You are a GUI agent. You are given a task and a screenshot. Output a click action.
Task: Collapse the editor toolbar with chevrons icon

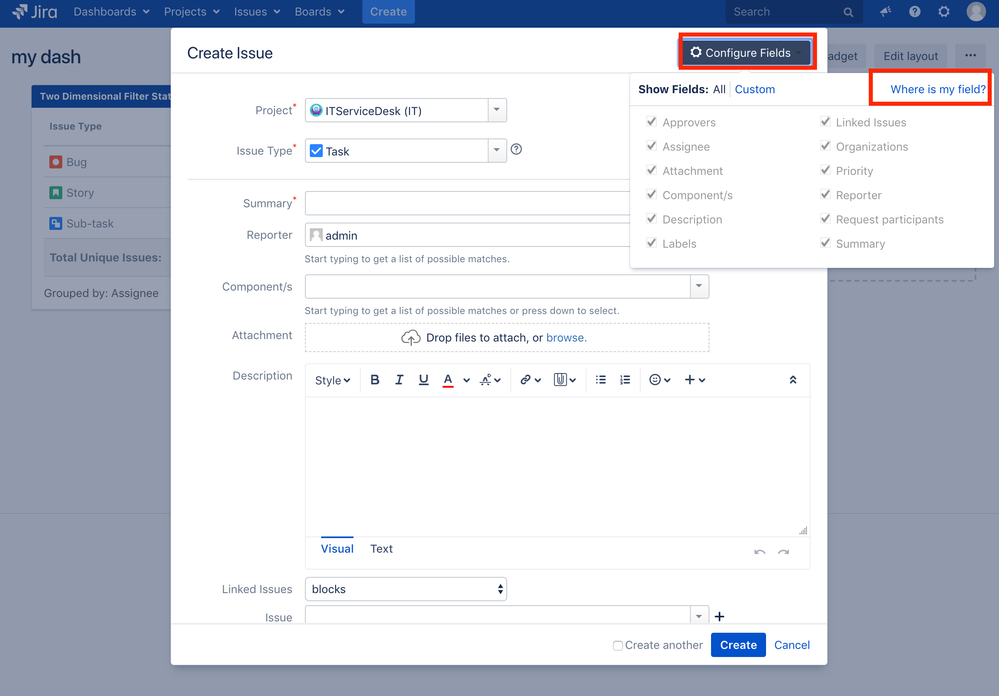click(x=793, y=380)
